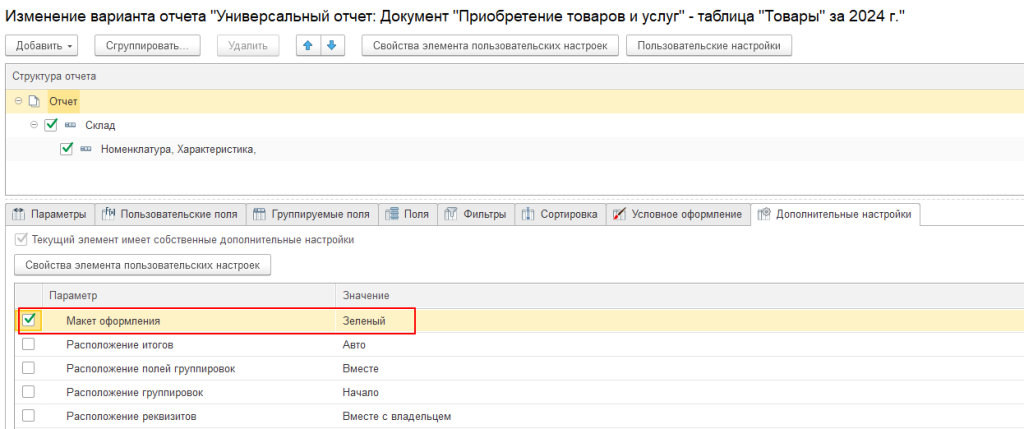The width and height of the screenshot is (1024, 429).
Task: Enable the Расположение итогов checkbox
Action: pyautogui.click(x=29, y=344)
